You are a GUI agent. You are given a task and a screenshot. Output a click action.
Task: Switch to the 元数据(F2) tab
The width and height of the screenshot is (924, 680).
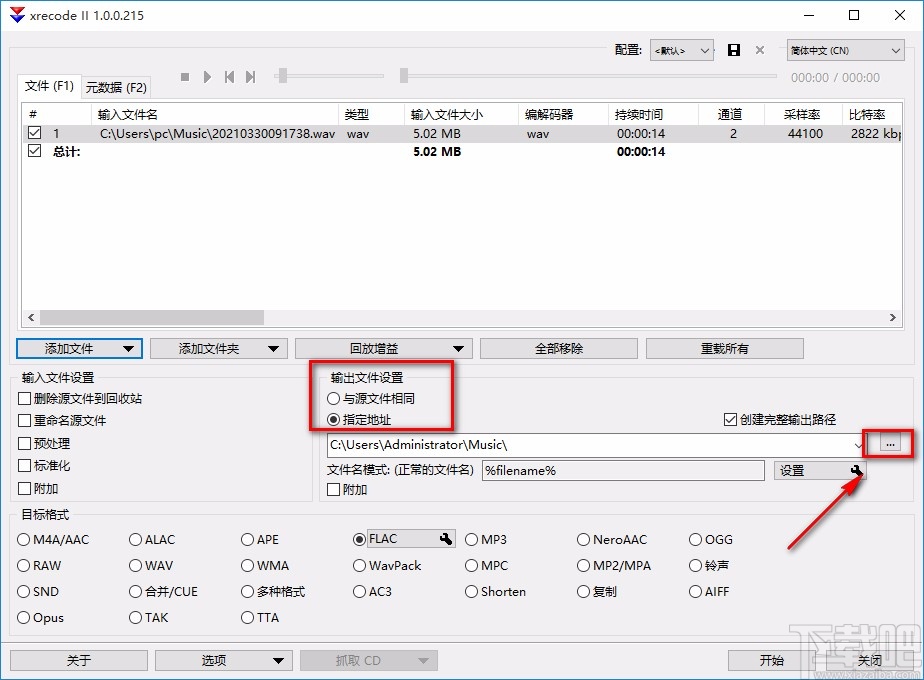click(x=117, y=87)
